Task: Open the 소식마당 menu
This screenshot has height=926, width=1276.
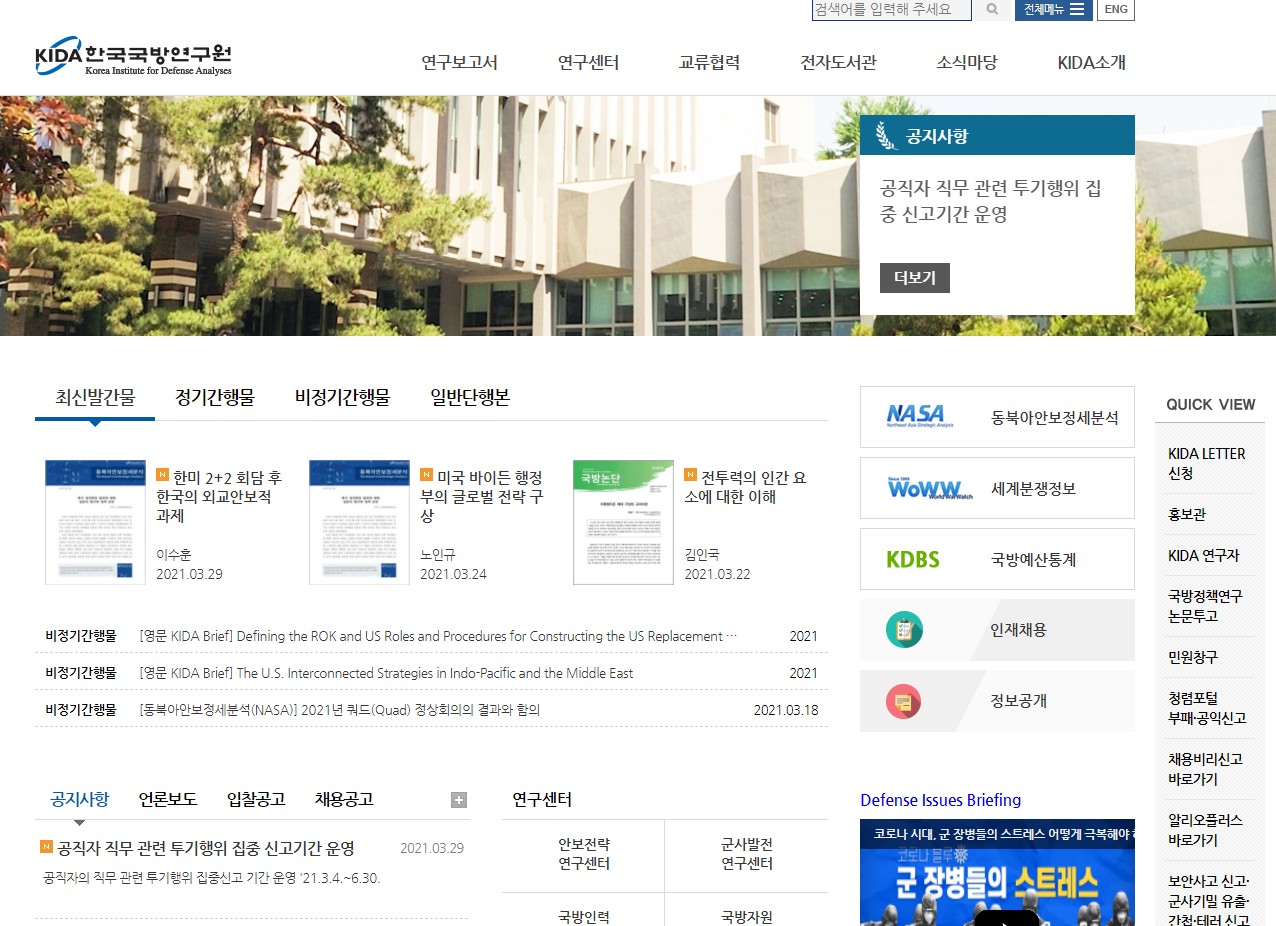Action: click(967, 62)
